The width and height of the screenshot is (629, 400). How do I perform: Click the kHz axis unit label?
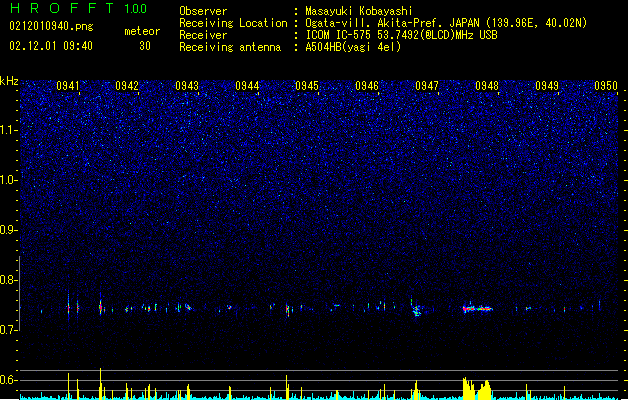(9, 81)
